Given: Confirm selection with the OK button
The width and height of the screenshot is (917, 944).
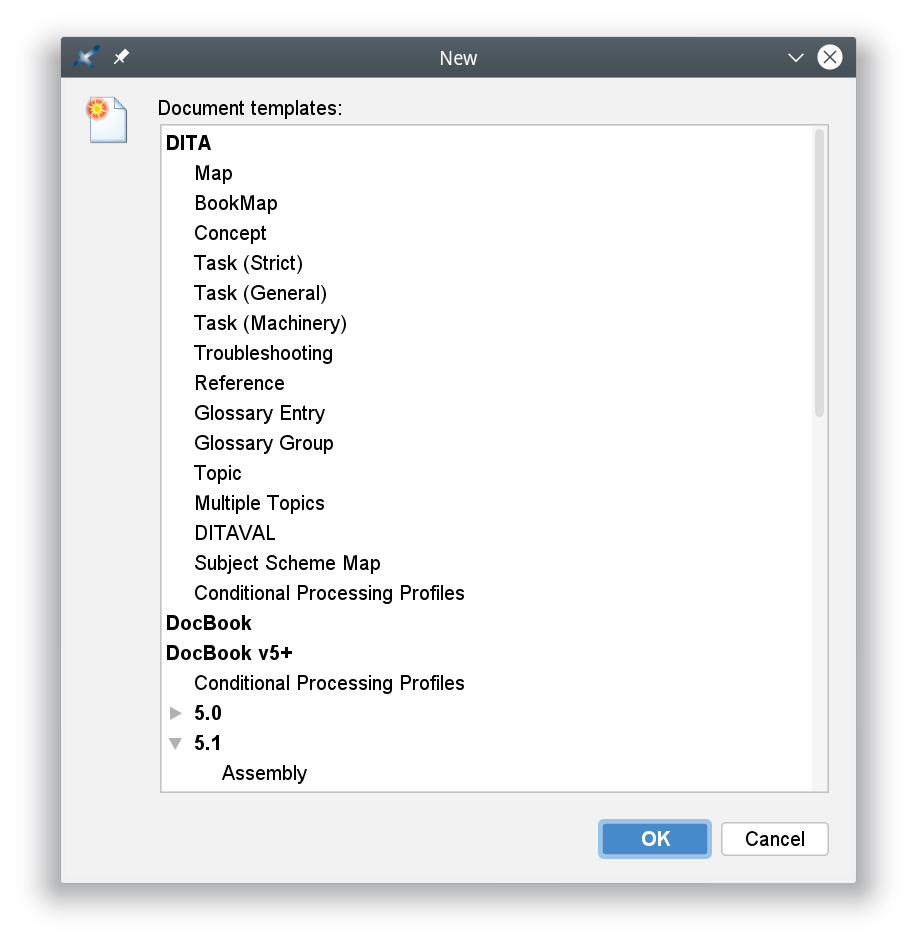Looking at the screenshot, I should (x=654, y=838).
